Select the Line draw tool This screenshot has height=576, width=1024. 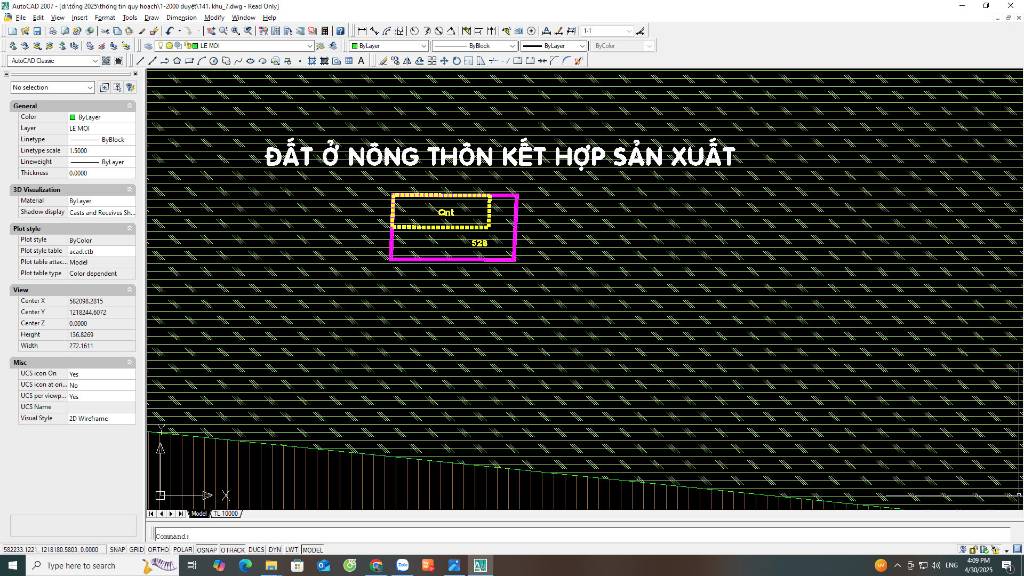[x=140, y=61]
